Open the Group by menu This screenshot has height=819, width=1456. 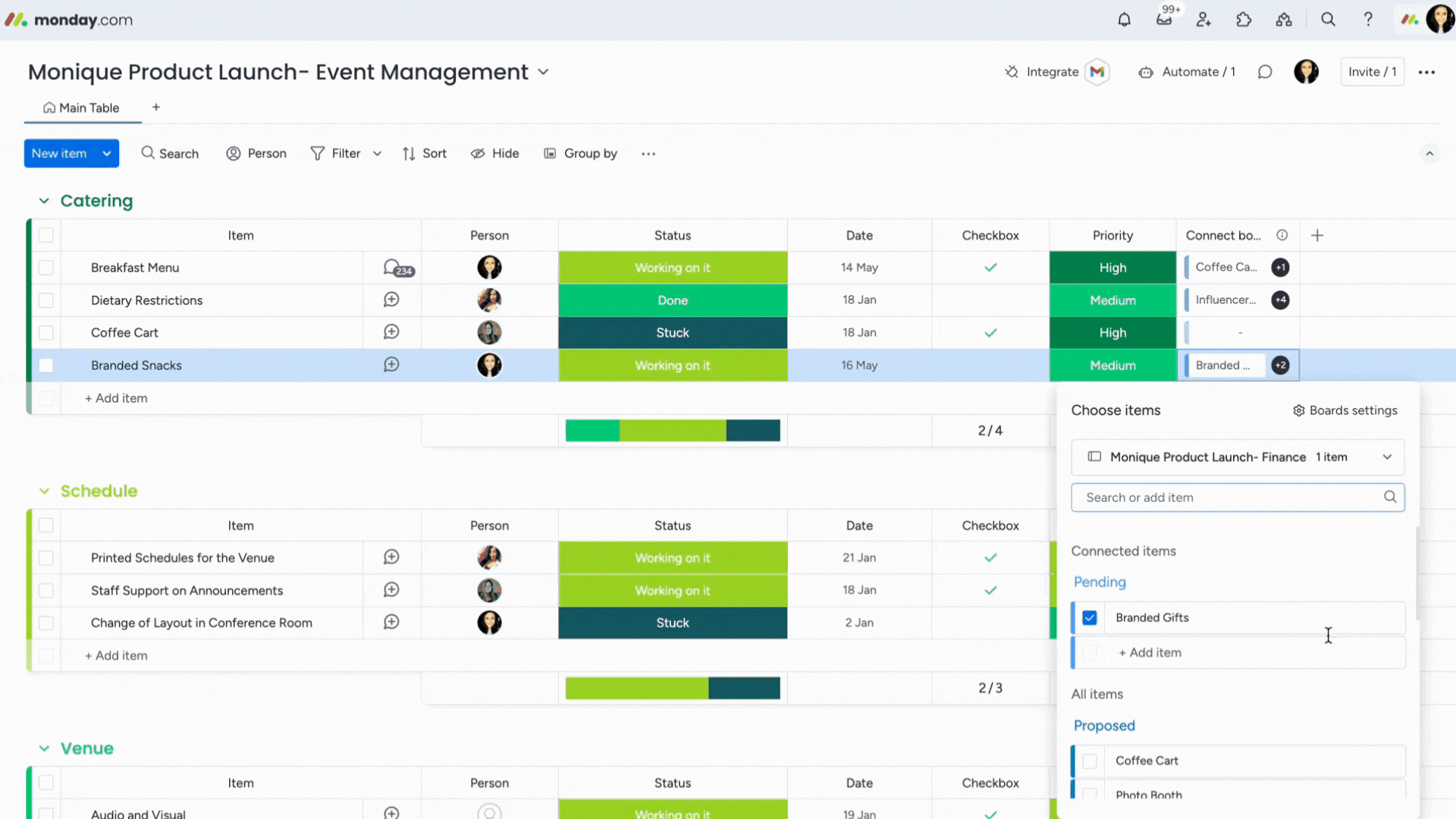(x=581, y=154)
